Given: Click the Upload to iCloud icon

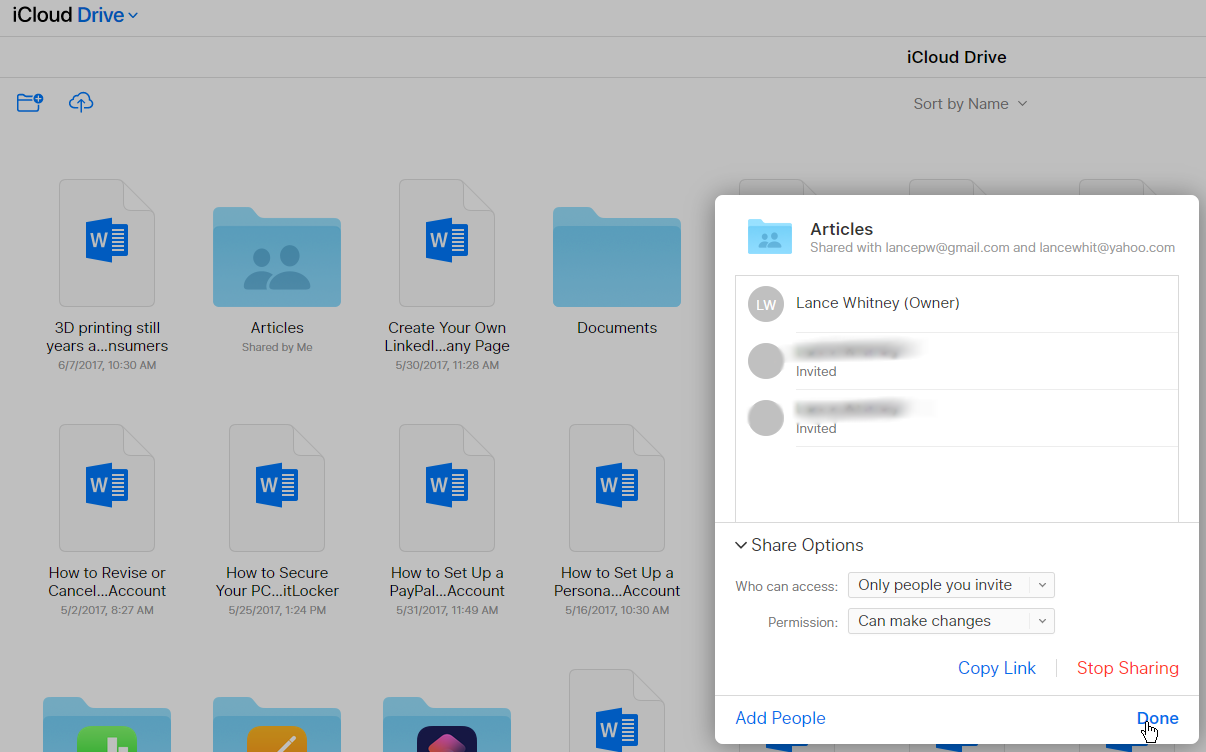Looking at the screenshot, I should (x=81, y=102).
